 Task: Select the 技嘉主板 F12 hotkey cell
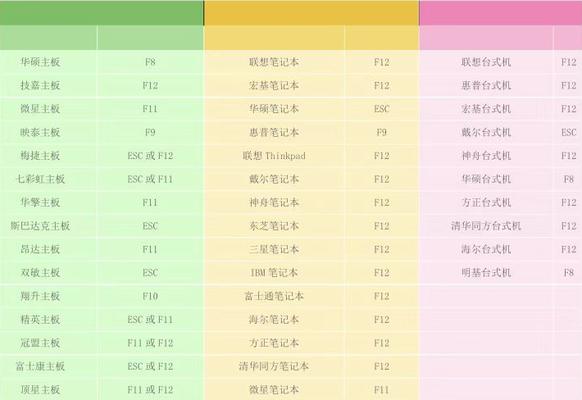(x=150, y=85)
